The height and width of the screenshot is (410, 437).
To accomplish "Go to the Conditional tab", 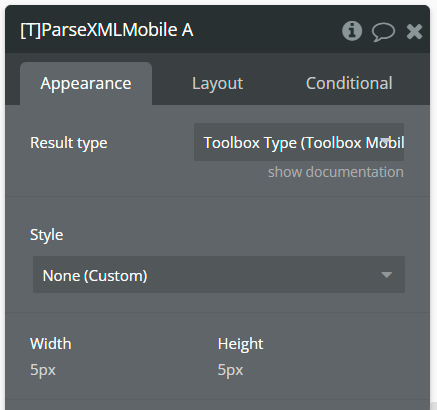I will [x=349, y=83].
